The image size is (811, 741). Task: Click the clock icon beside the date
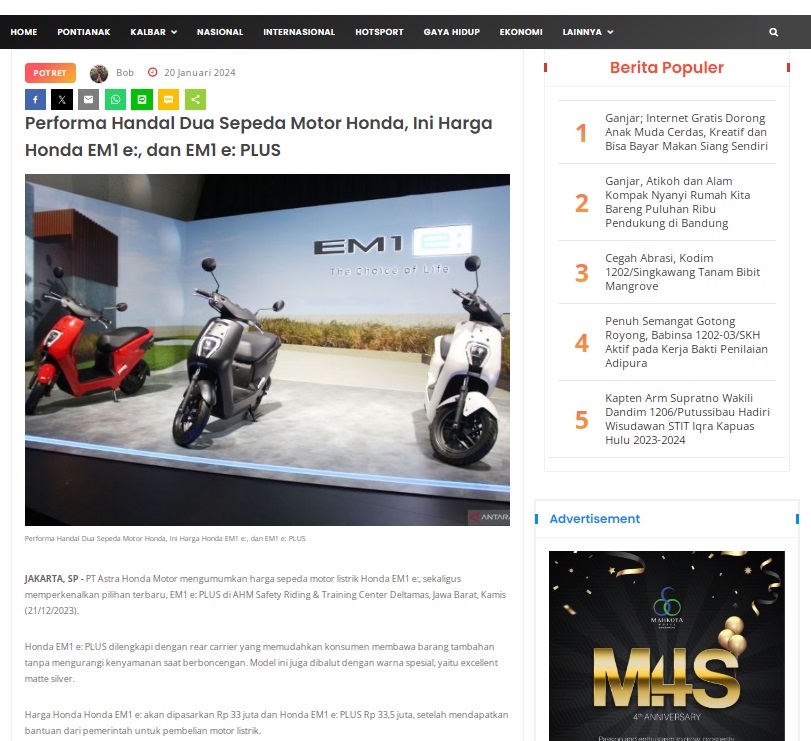point(153,72)
